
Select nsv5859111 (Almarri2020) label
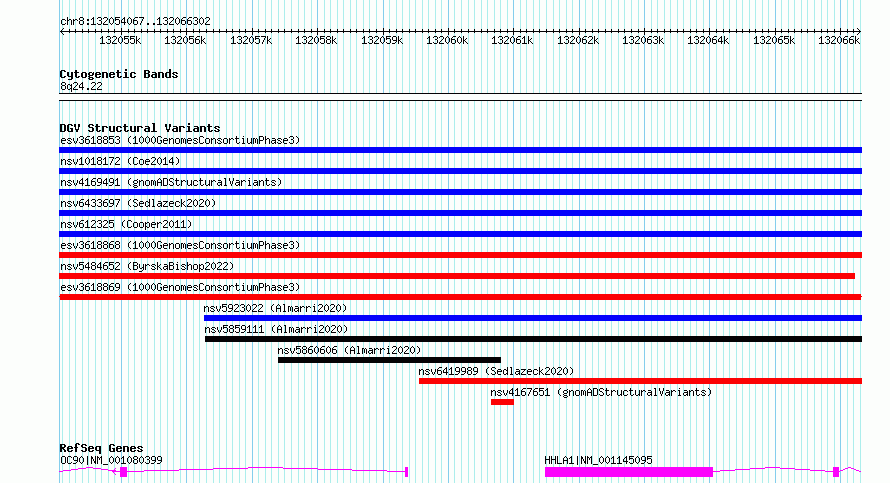click(276, 329)
